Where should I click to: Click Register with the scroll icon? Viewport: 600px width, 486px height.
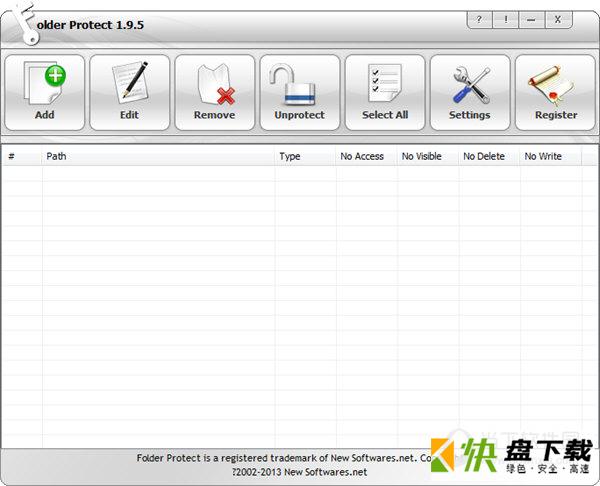pos(555,93)
